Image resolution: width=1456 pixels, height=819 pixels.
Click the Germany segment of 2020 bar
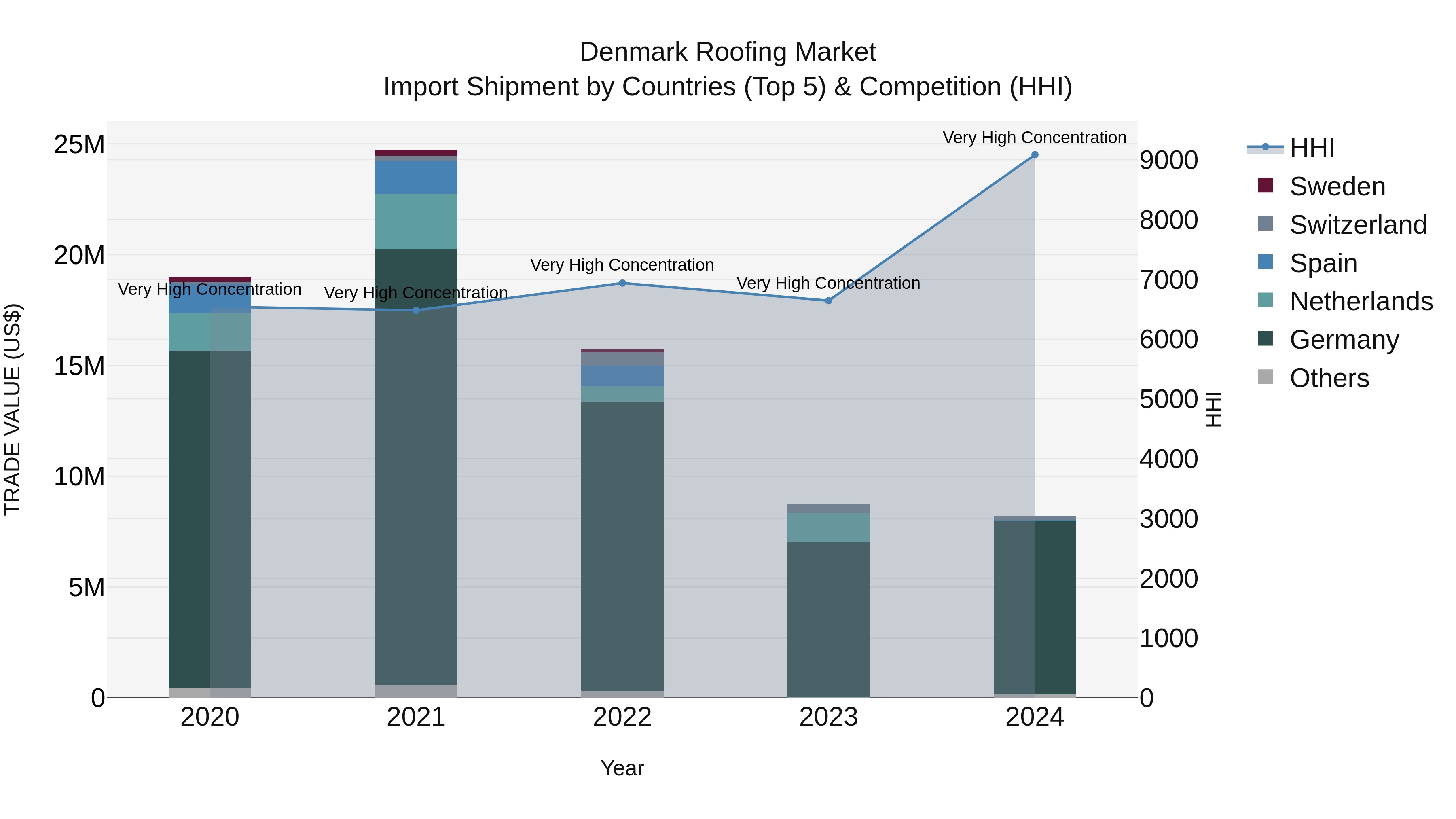[x=210, y=519]
